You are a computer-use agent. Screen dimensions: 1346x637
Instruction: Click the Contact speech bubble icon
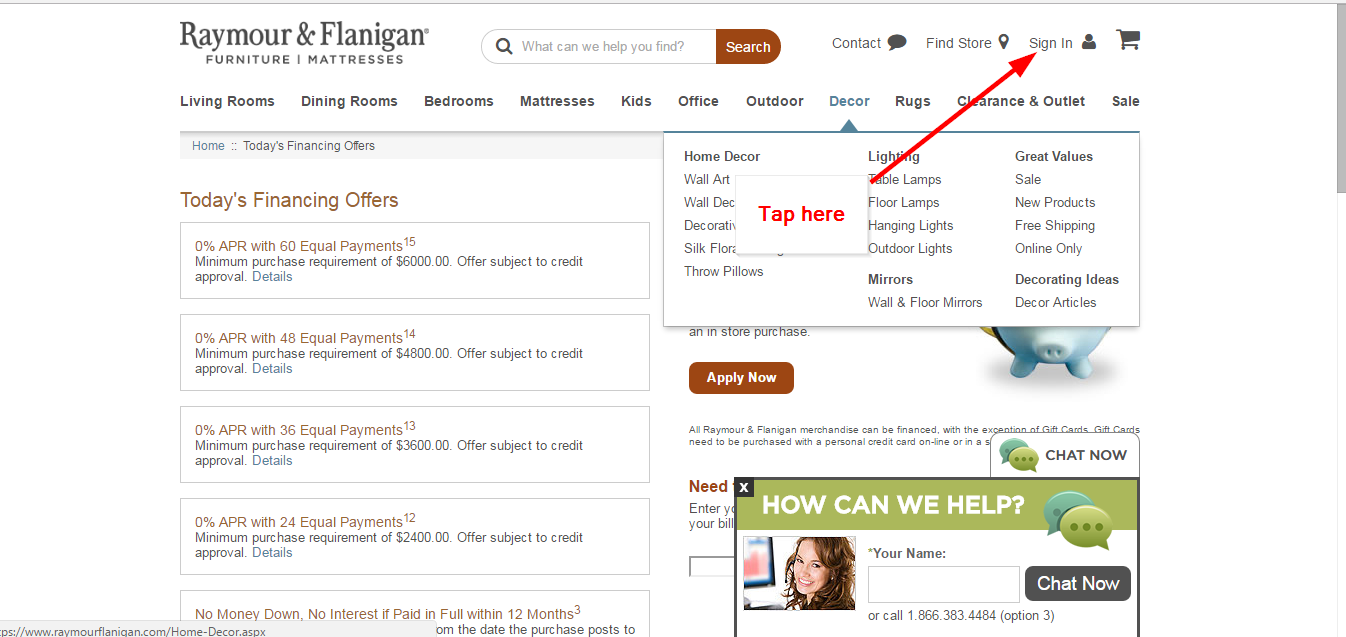pyautogui.click(x=897, y=43)
